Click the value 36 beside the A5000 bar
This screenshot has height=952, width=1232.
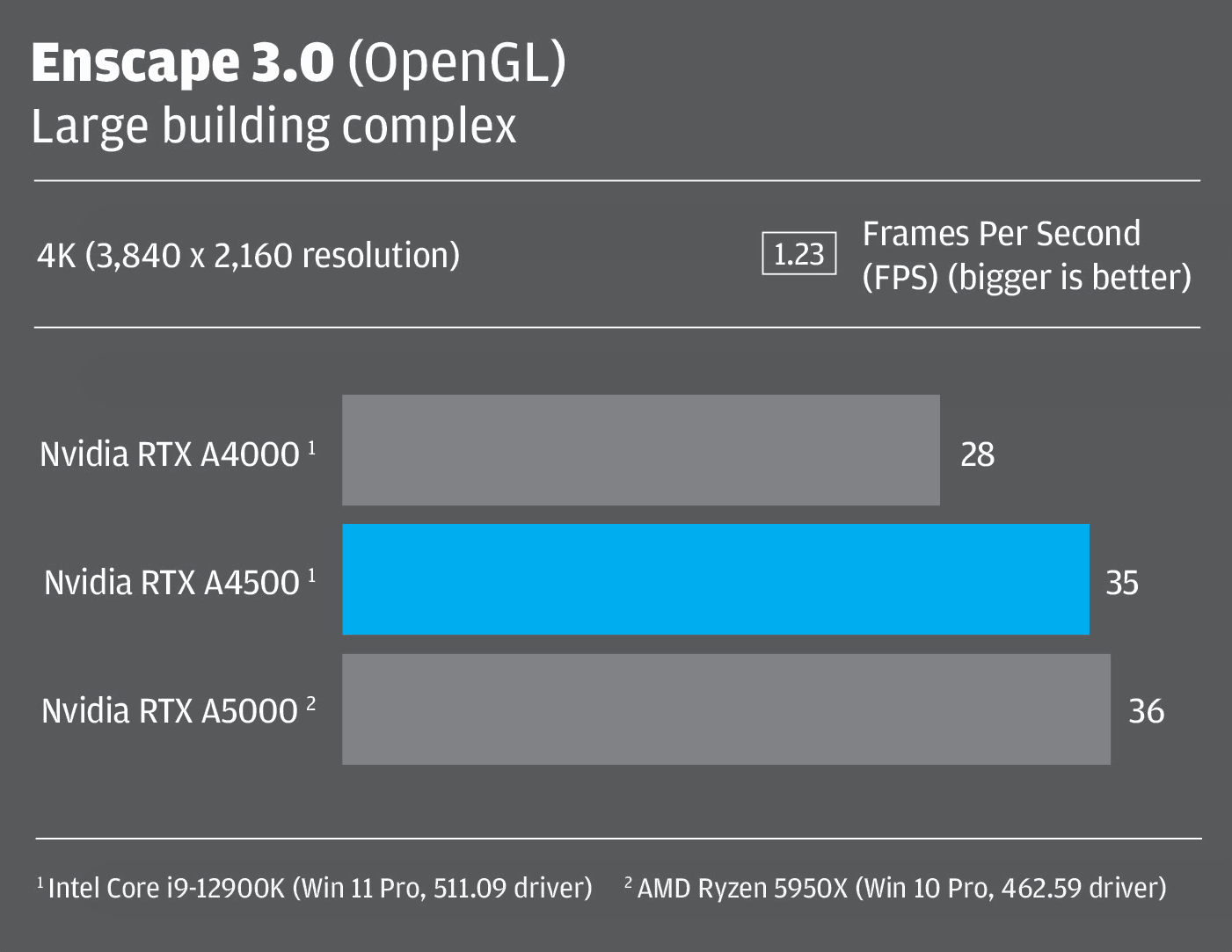pos(1146,711)
